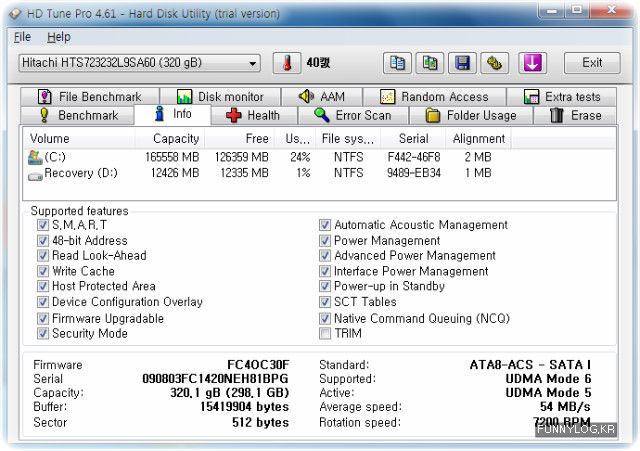Click the Free column header
Screen dimensions: 640x451
240,139
